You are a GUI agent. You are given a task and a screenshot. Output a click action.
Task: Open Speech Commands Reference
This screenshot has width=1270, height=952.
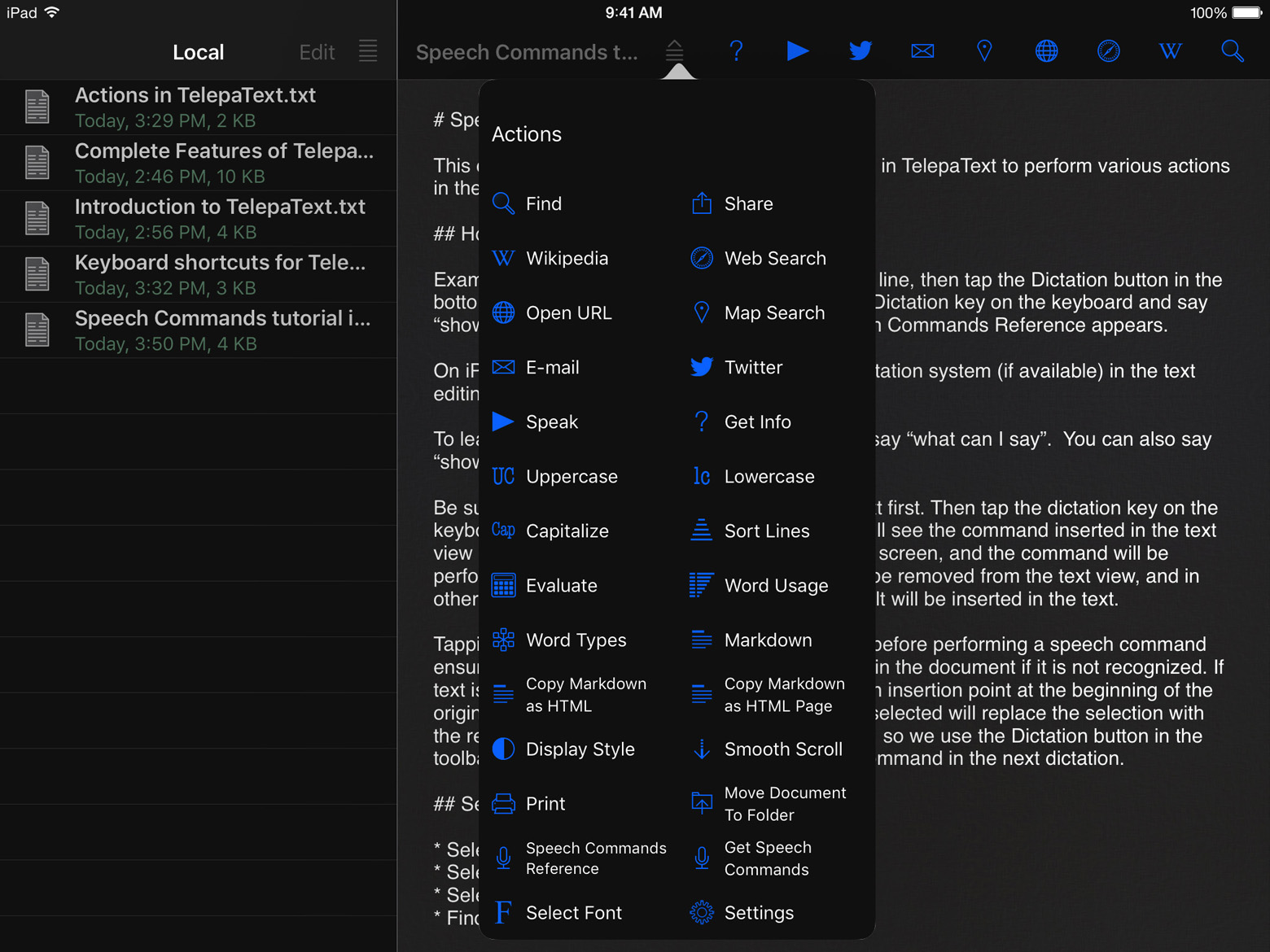pos(580,858)
